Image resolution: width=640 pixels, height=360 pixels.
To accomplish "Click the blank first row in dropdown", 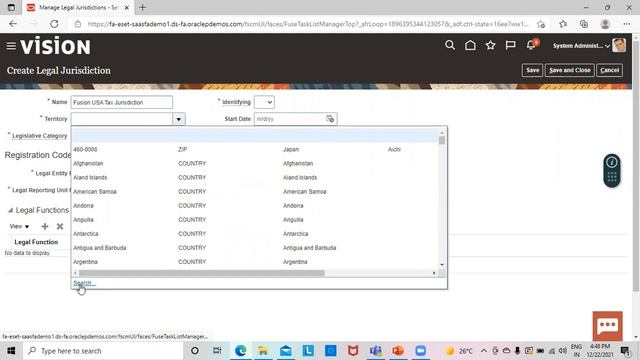I will click(256, 135).
